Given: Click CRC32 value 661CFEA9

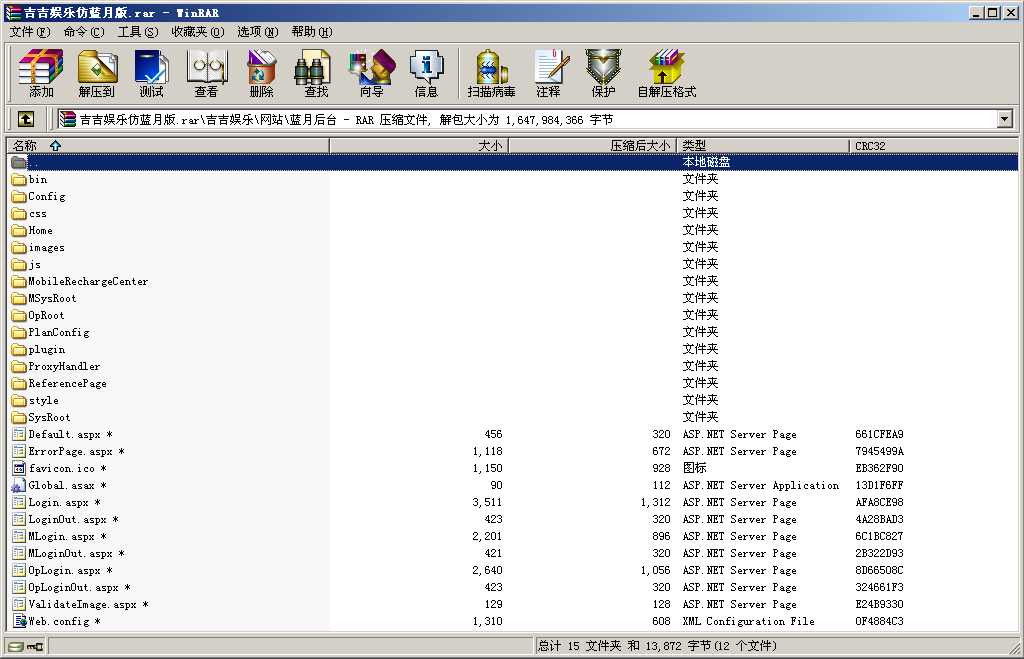Looking at the screenshot, I should [879, 434].
